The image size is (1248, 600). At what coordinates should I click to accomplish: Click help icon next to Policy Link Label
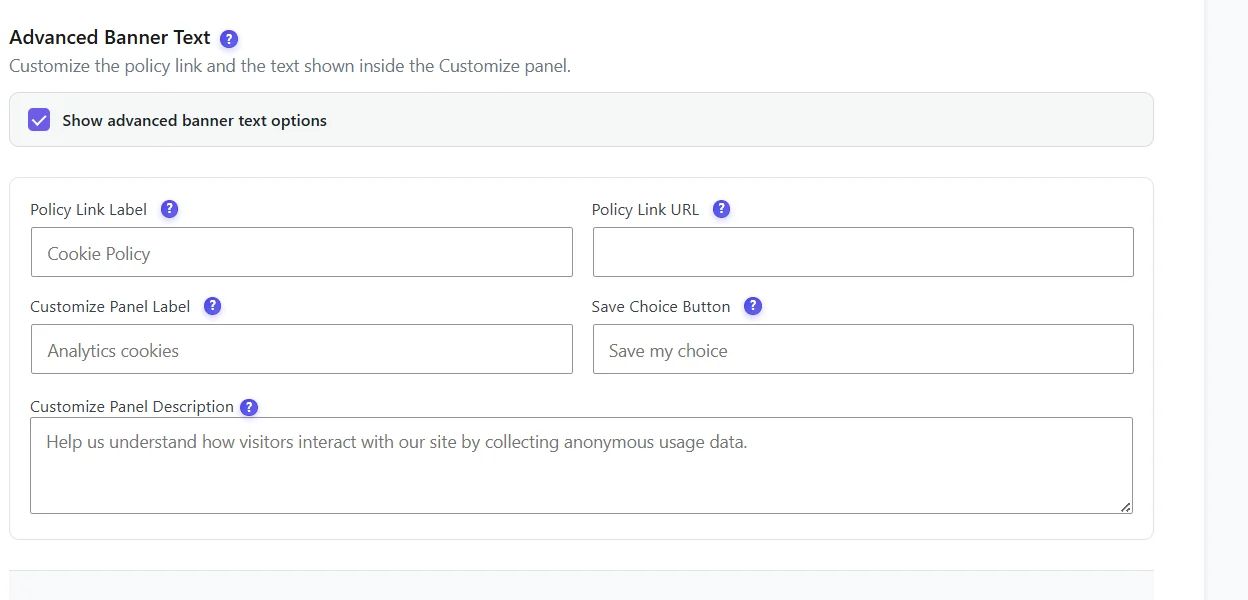pos(169,209)
